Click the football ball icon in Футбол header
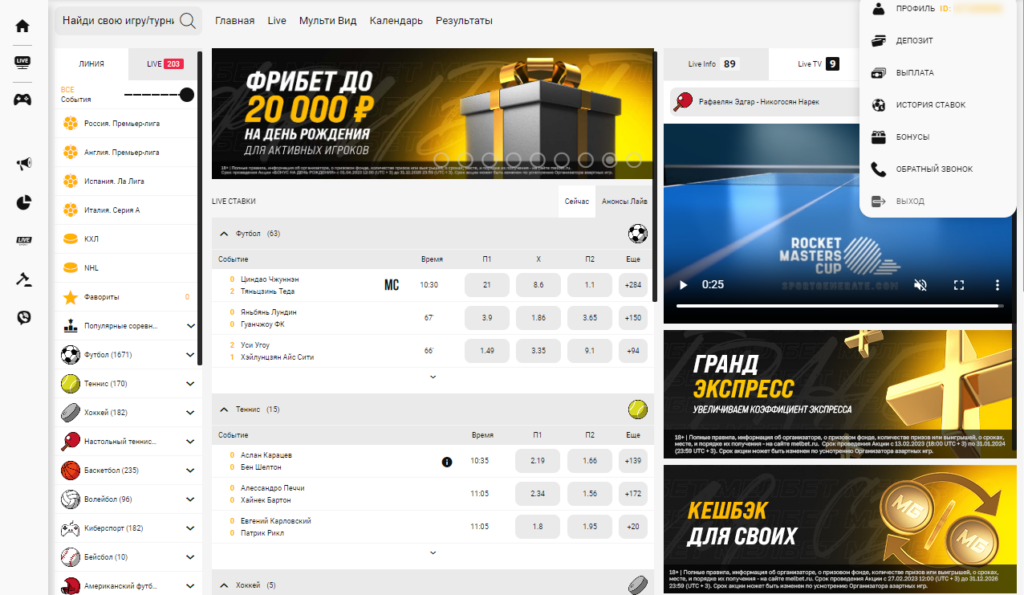 [637, 233]
